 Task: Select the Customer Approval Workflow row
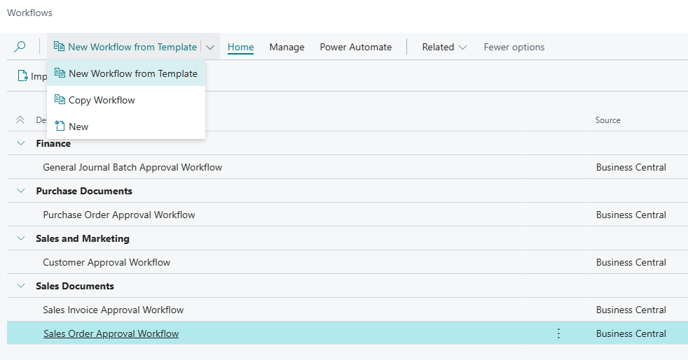coord(348,262)
